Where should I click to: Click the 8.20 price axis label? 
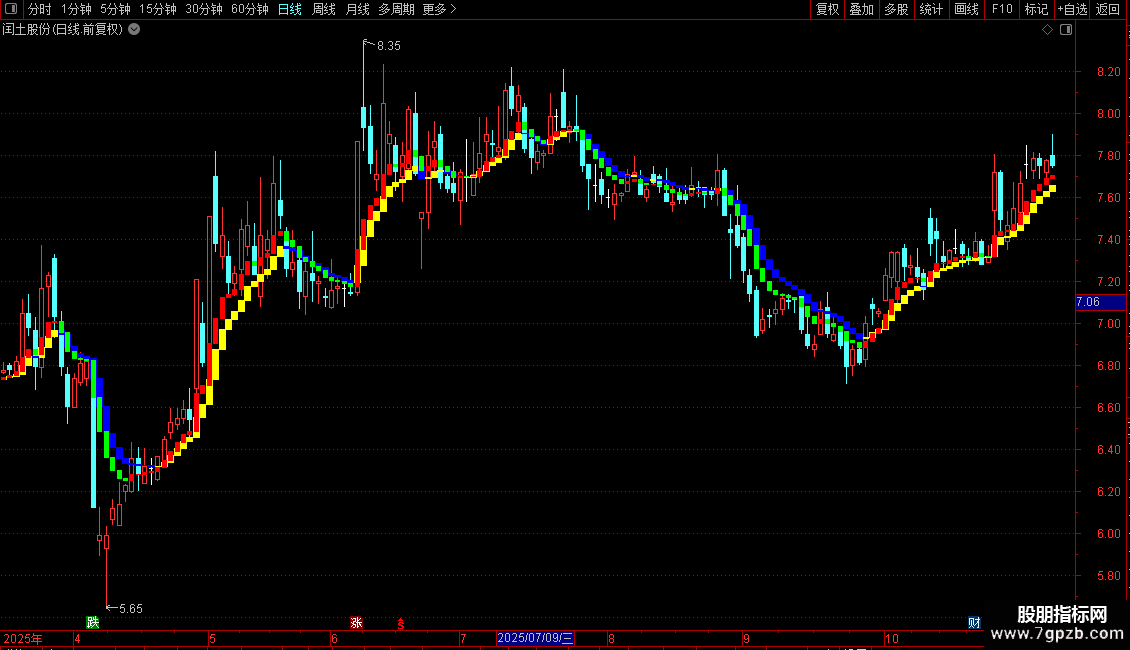coord(1108,71)
